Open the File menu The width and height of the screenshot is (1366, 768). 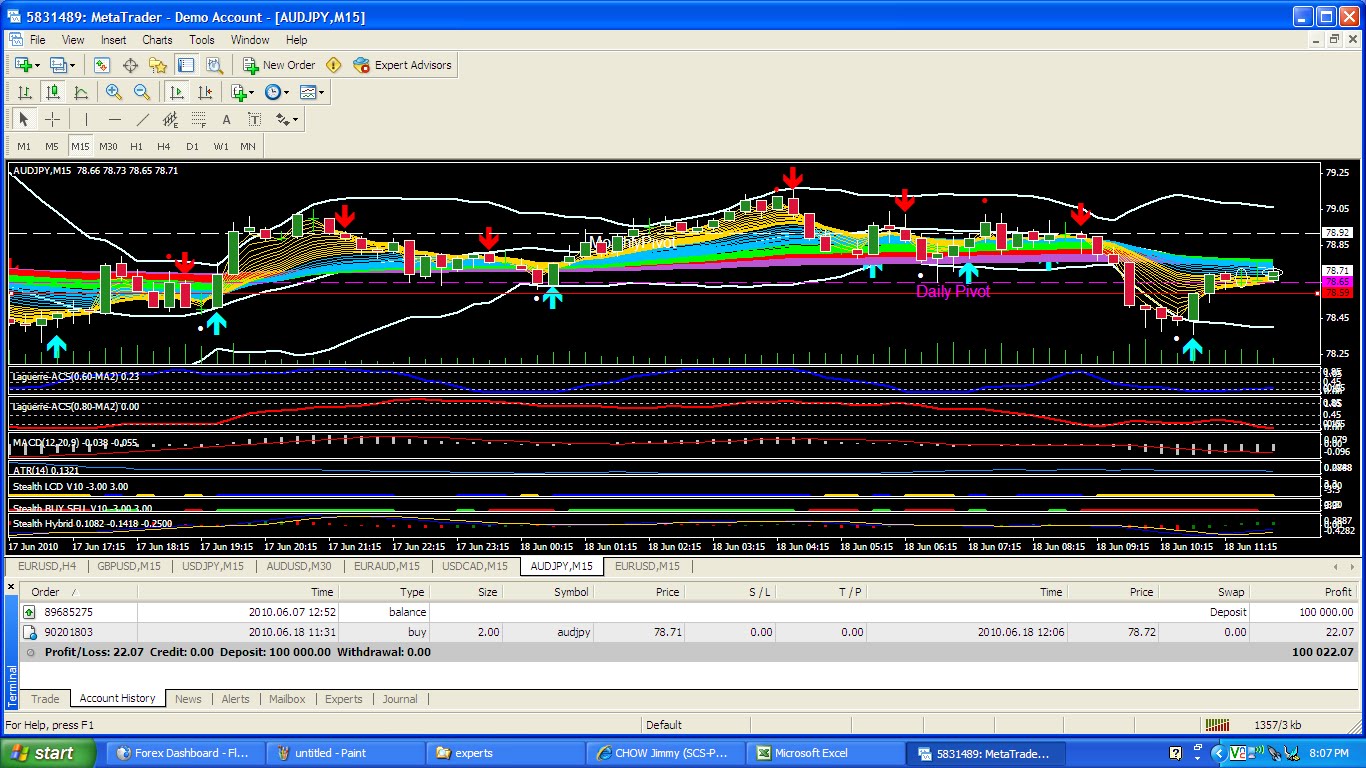[37, 40]
